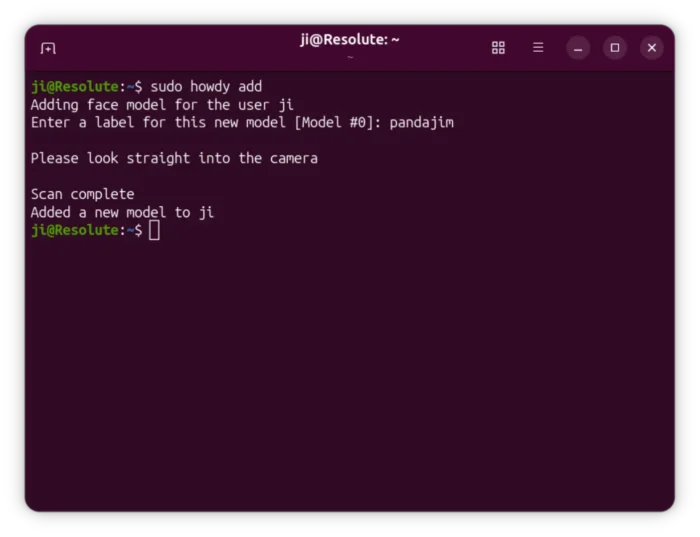Click the line 'Adding face model for the user ji'

[162, 105]
